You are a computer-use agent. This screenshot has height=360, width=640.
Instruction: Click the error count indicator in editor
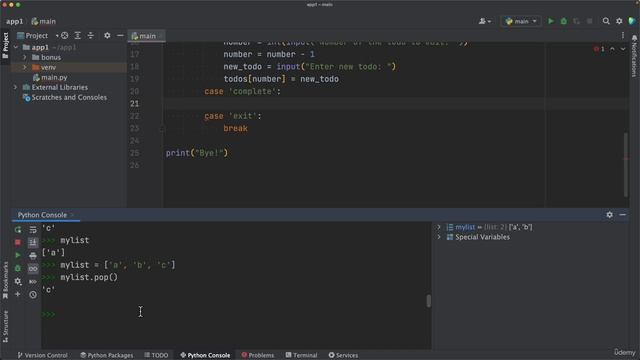pos(599,49)
